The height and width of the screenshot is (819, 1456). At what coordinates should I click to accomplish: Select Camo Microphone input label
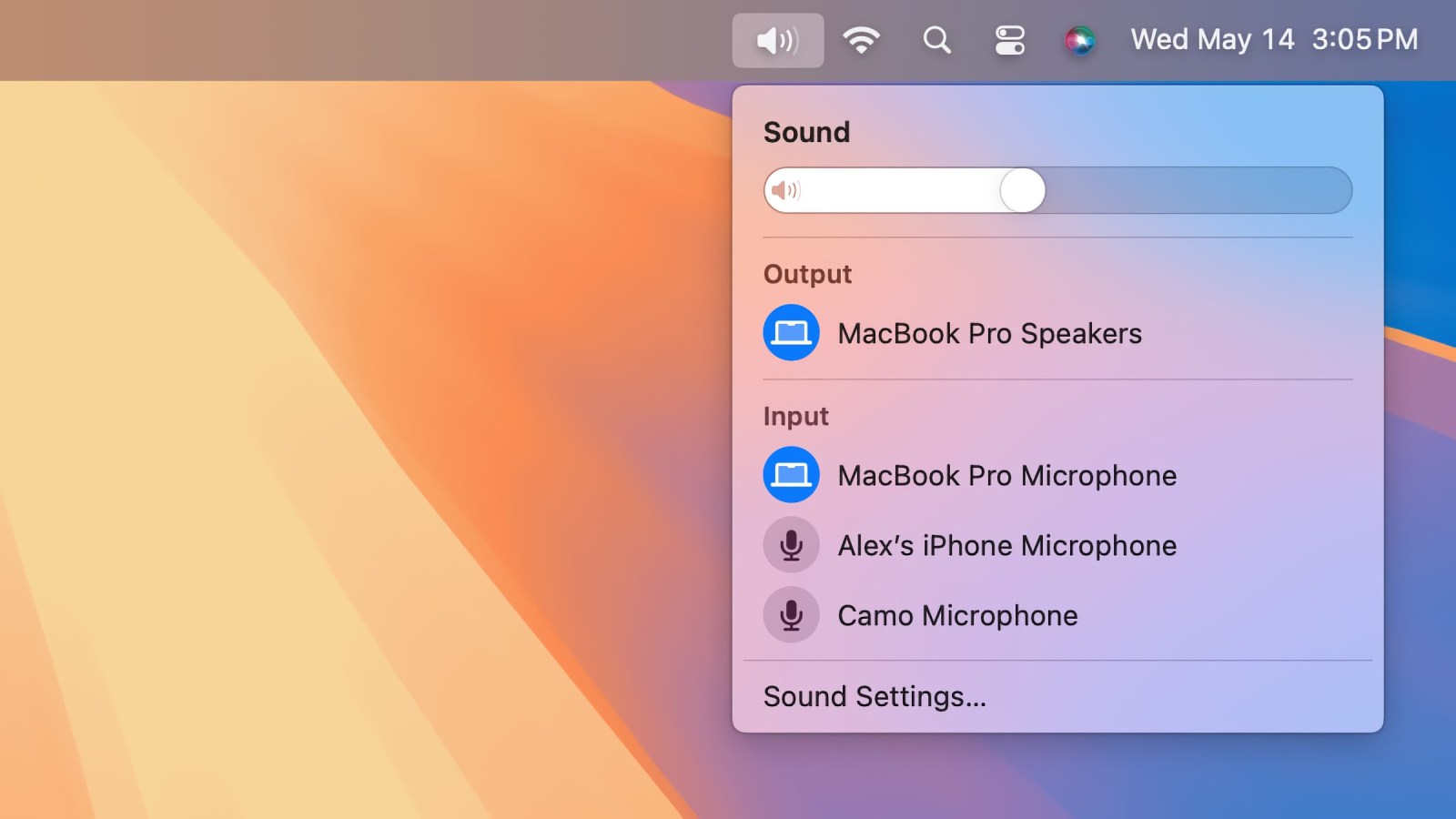click(x=957, y=616)
